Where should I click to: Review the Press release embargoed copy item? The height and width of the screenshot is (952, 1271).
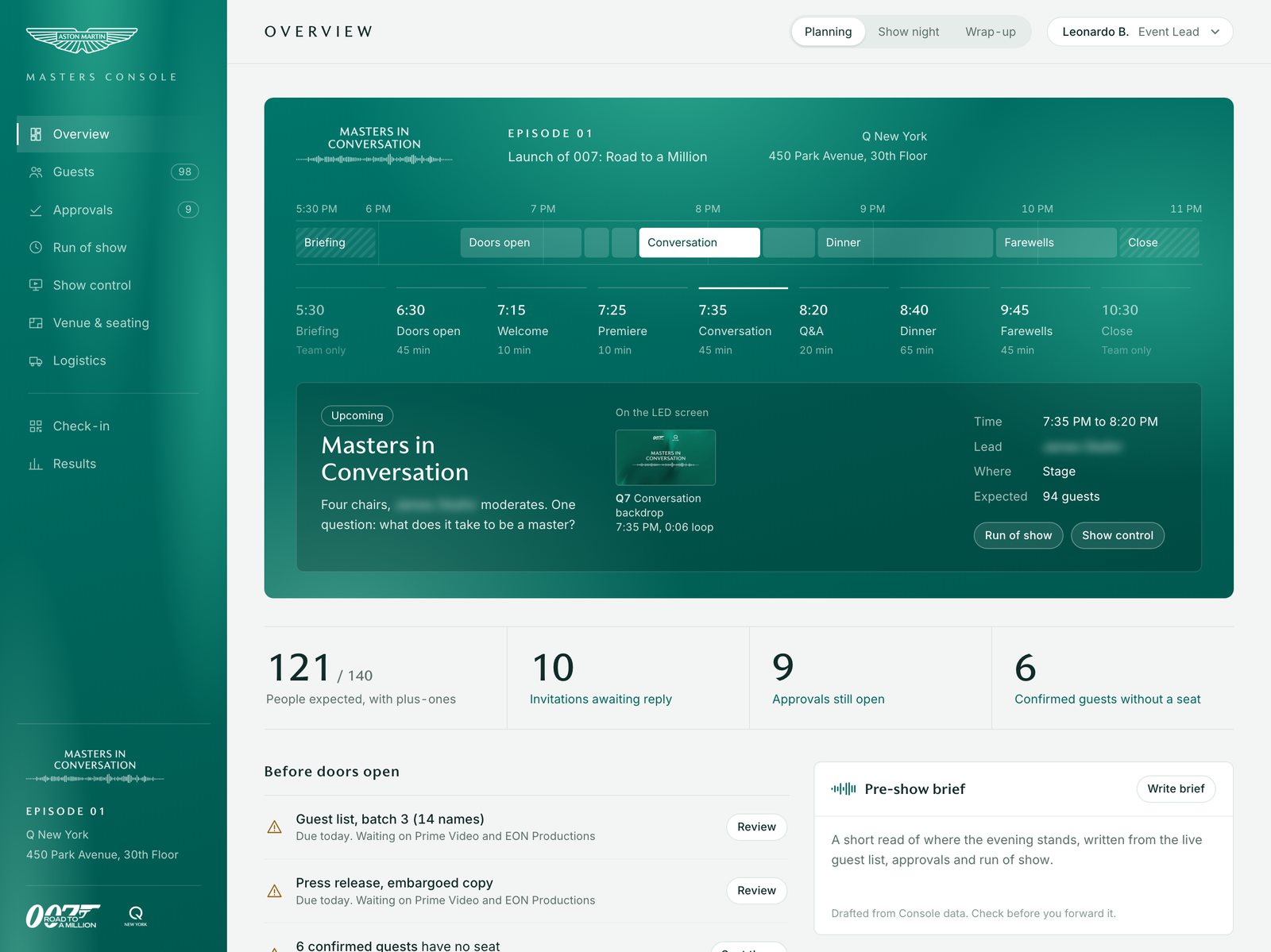coord(756,891)
